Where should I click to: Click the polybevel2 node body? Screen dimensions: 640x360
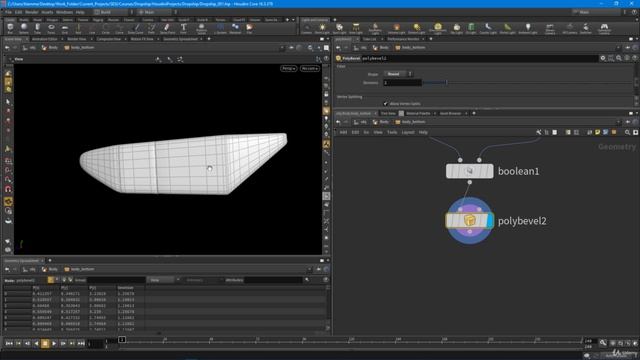click(x=469, y=221)
